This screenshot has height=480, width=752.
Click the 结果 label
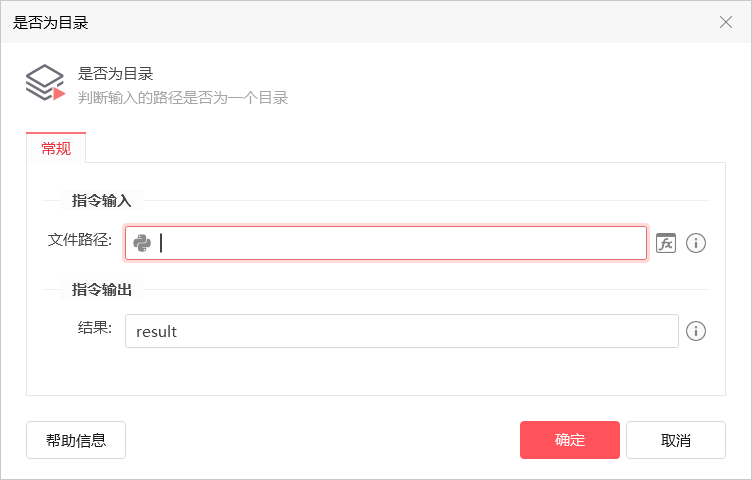point(94,328)
